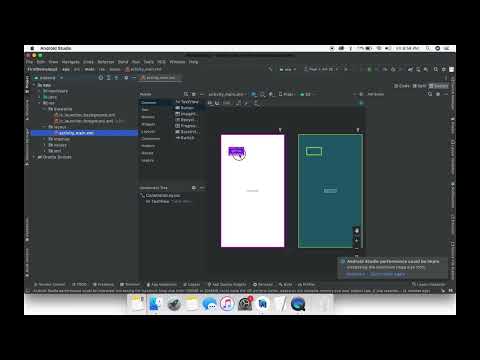Expand the Gradle Scripts node
Image resolution: width=480 pixels, height=360 pixels.
point(34,157)
